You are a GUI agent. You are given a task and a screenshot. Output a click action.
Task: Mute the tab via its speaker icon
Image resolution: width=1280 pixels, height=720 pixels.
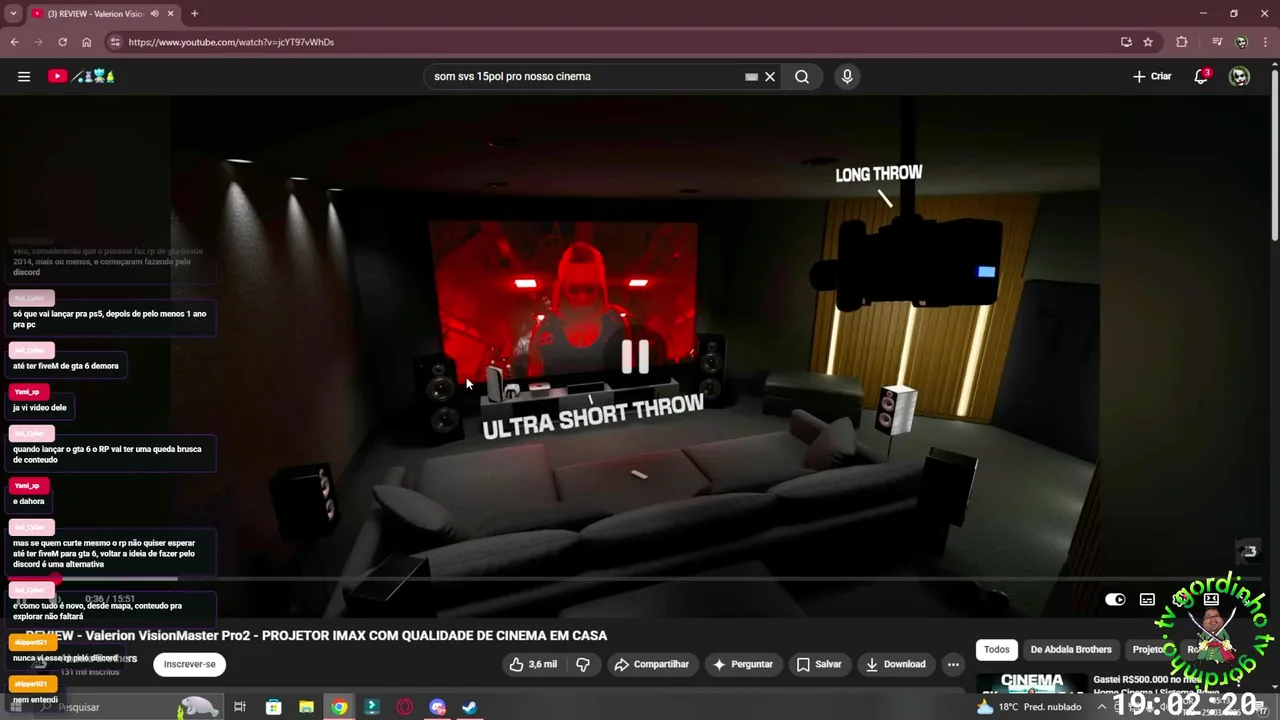coord(153,14)
